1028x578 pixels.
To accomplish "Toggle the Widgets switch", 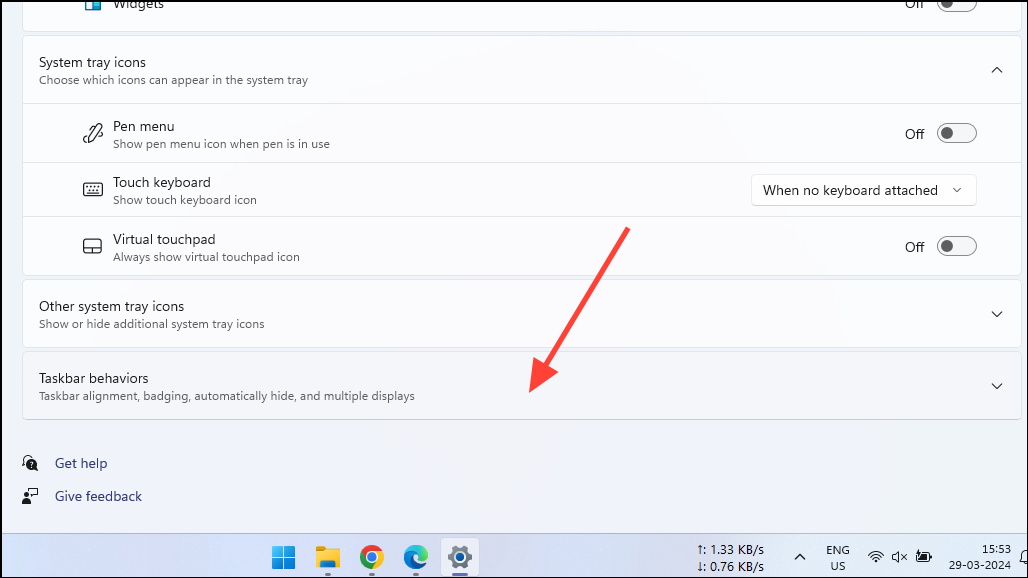I will pos(956,5).
